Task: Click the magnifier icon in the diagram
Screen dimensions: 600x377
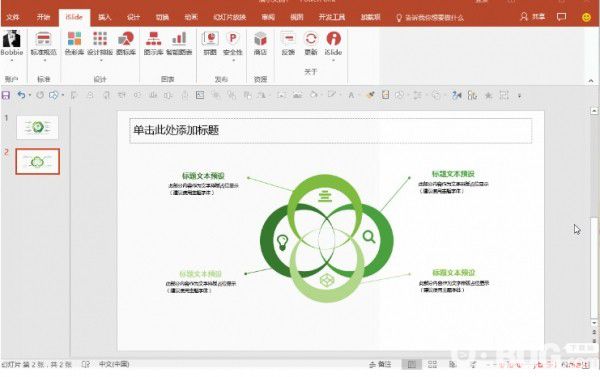Action: (369, 237)
